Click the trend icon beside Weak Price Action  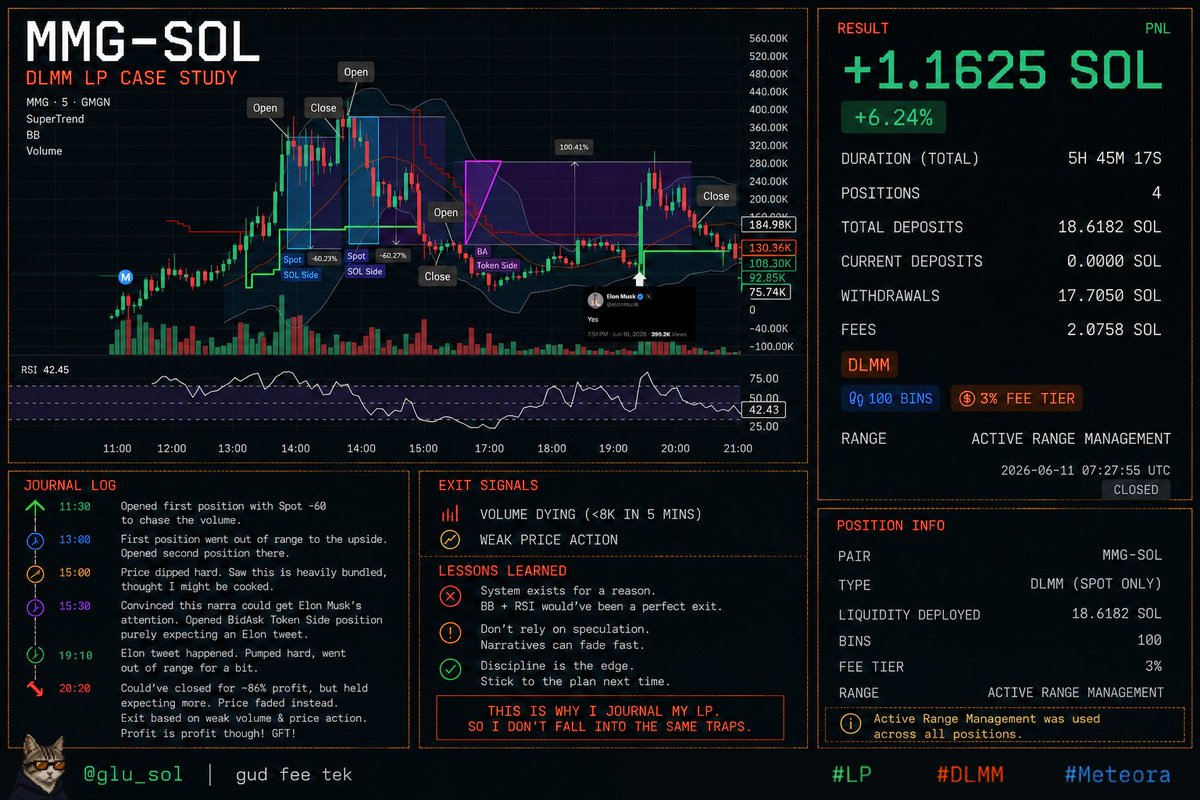pos(450,540)
